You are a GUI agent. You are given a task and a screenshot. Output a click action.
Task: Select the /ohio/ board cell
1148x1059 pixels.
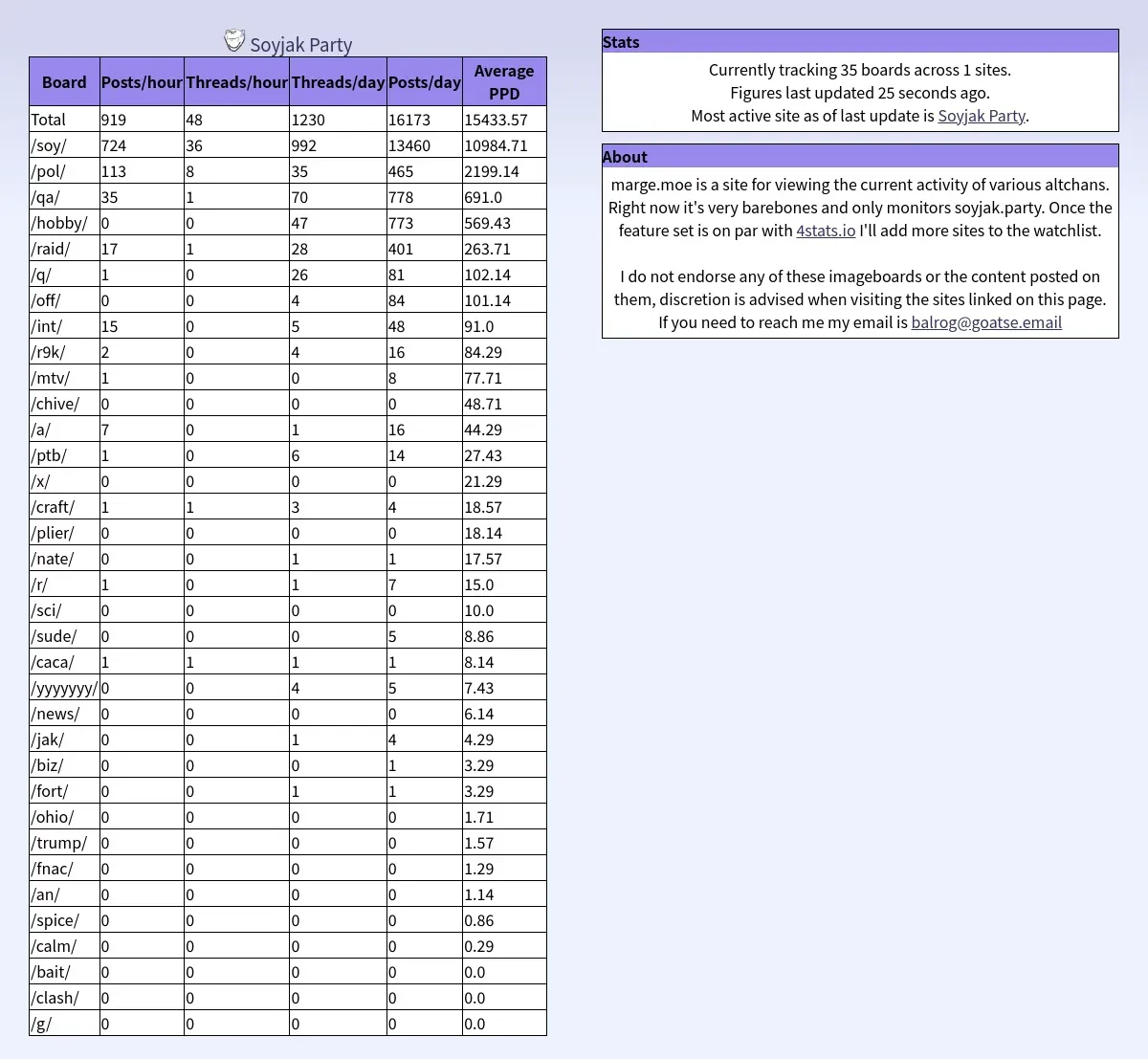pyautogui.click(x=64, y=817)
